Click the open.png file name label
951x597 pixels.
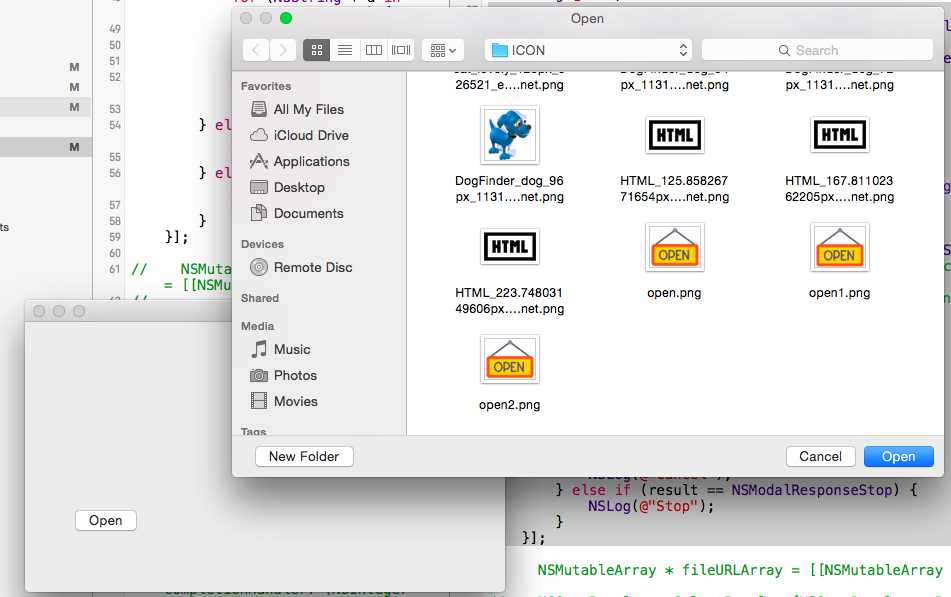(674, 293)
